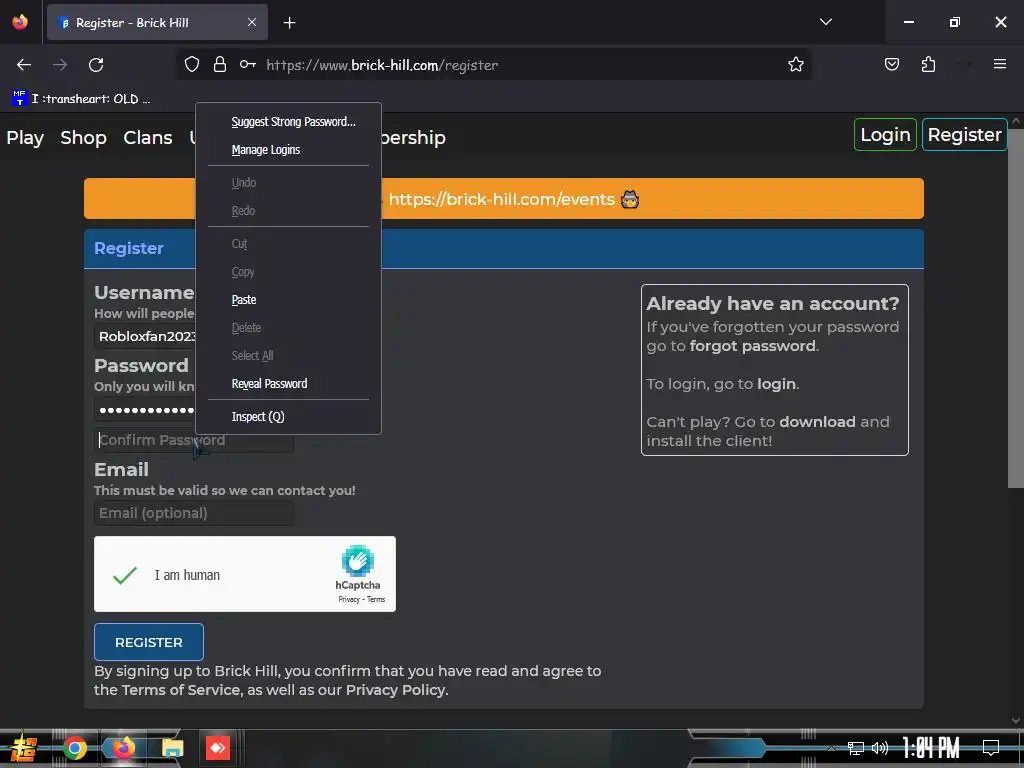Click the site padlock icon

click(220, 64)
